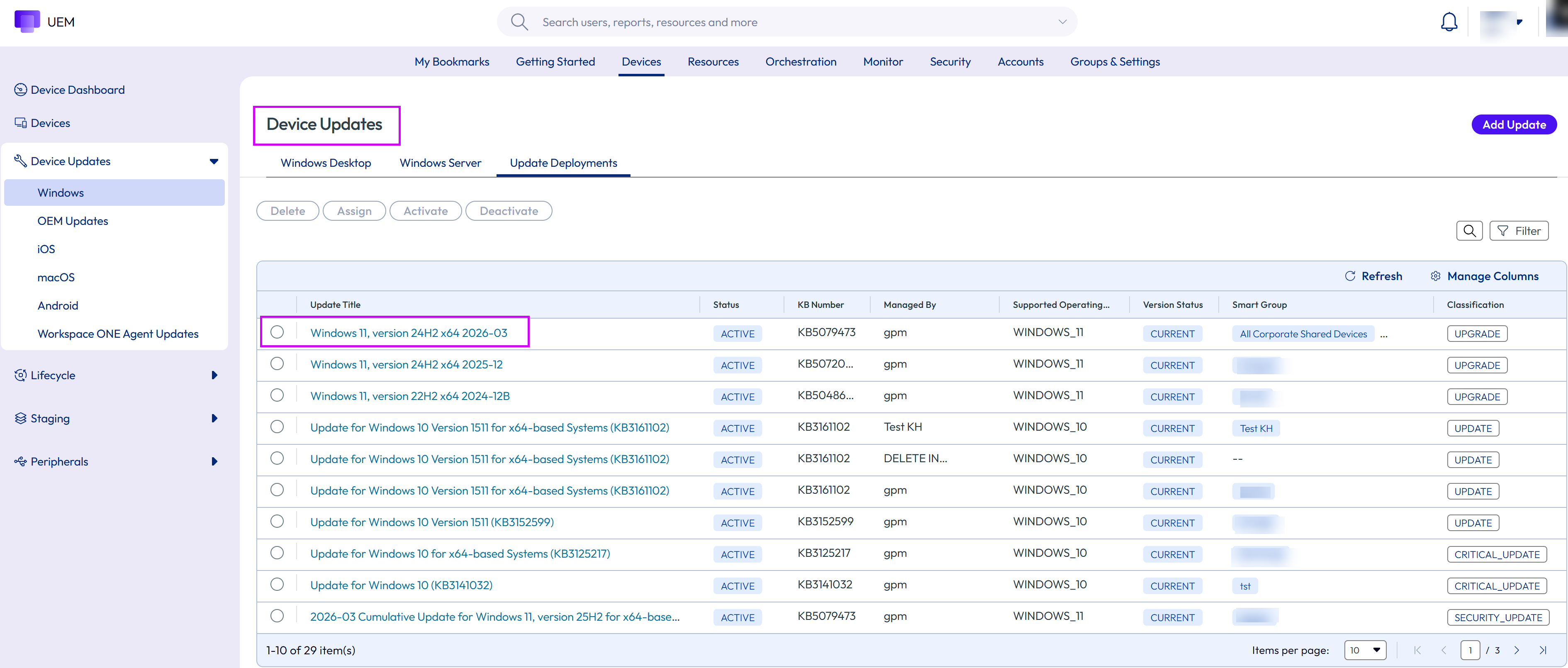Collapse the Device Updates sidebar section

coord(214,161)
